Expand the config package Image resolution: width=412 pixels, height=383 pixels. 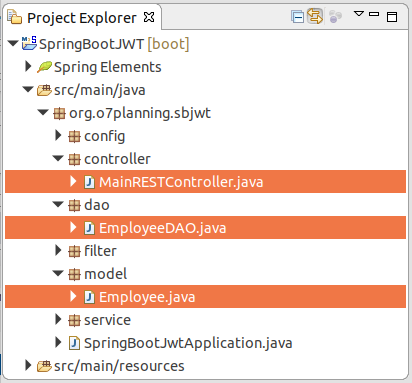58,135
